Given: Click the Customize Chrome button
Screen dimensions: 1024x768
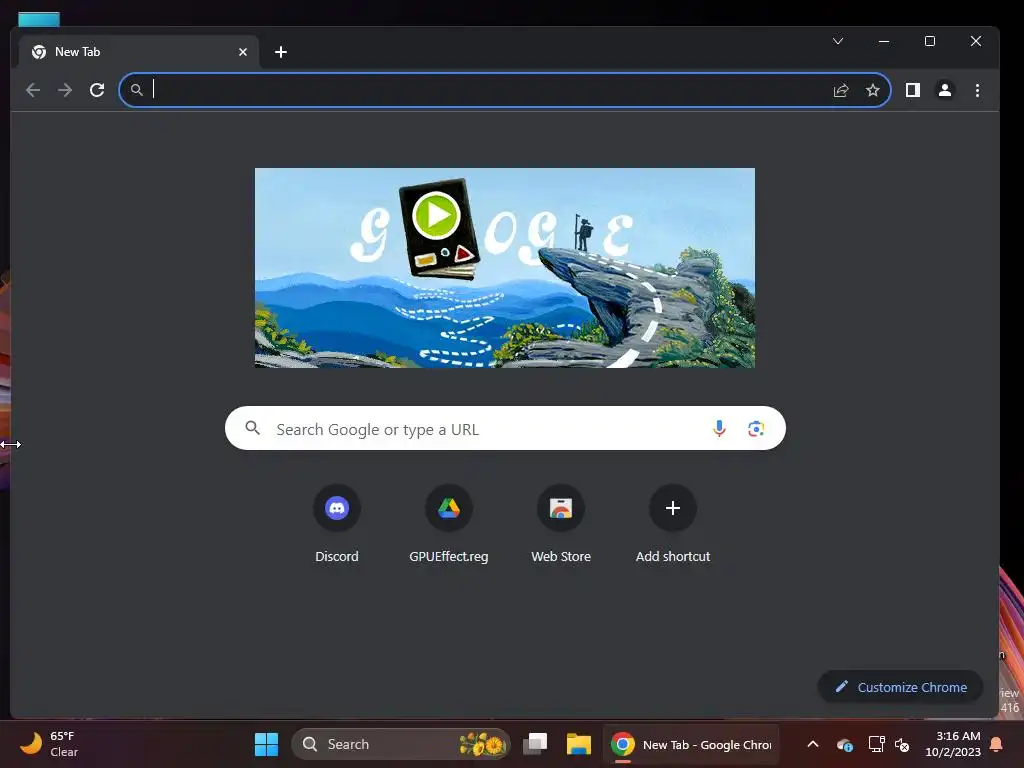Looking at the screenshot, I should tap(900, 687).
